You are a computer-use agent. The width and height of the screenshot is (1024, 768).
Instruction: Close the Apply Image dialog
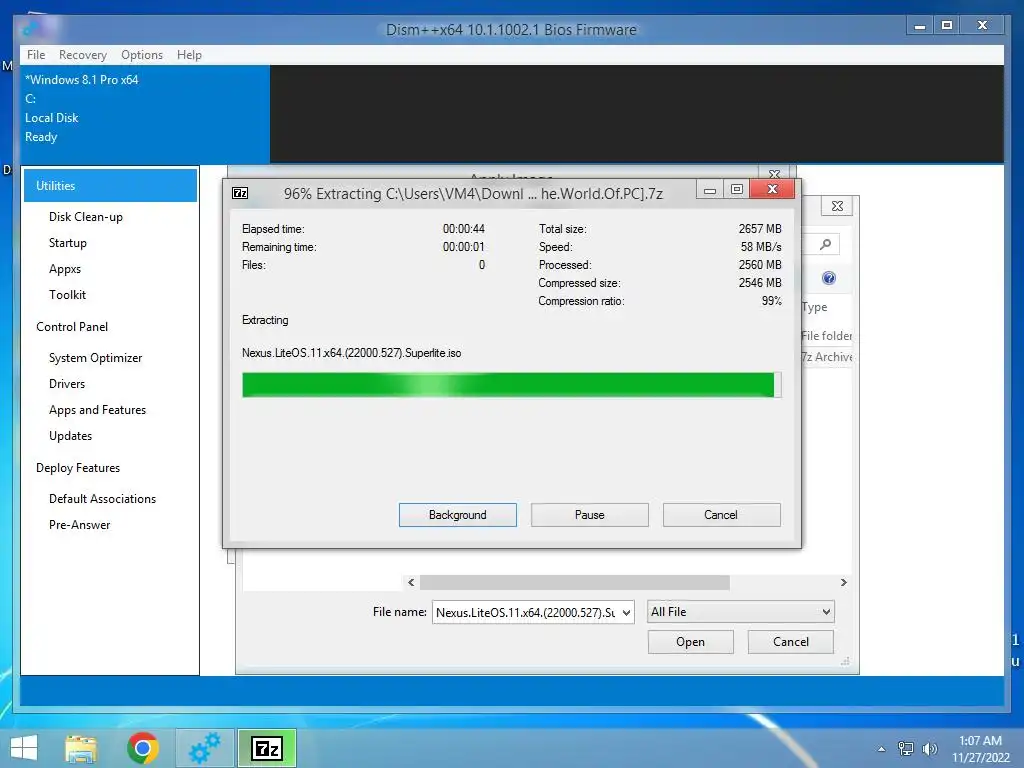coord(775,174)
